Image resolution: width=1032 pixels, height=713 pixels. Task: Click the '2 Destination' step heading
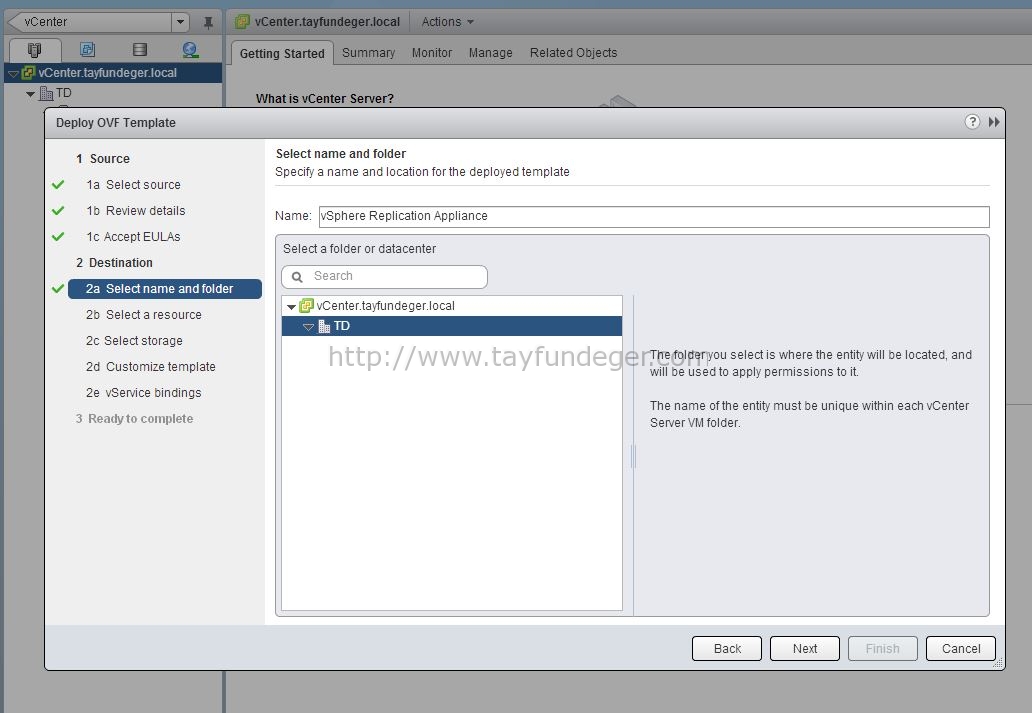pyautogui.click(x=115, y=263)
